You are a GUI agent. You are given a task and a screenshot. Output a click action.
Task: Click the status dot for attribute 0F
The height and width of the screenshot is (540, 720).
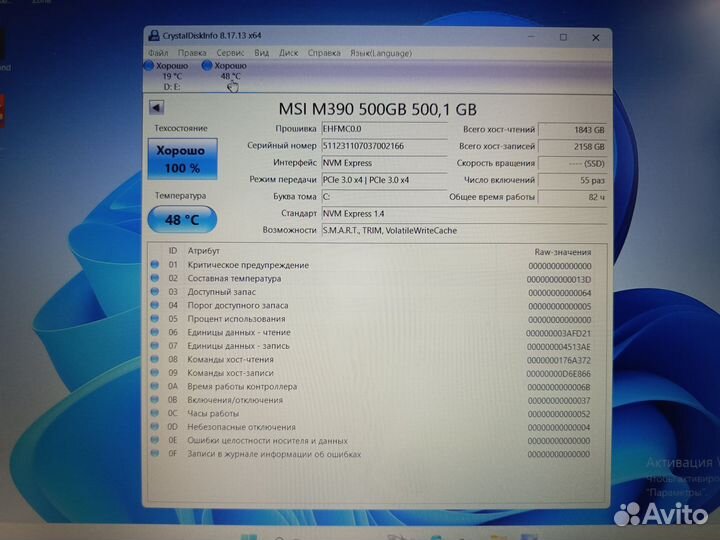(x=155, y=454)
